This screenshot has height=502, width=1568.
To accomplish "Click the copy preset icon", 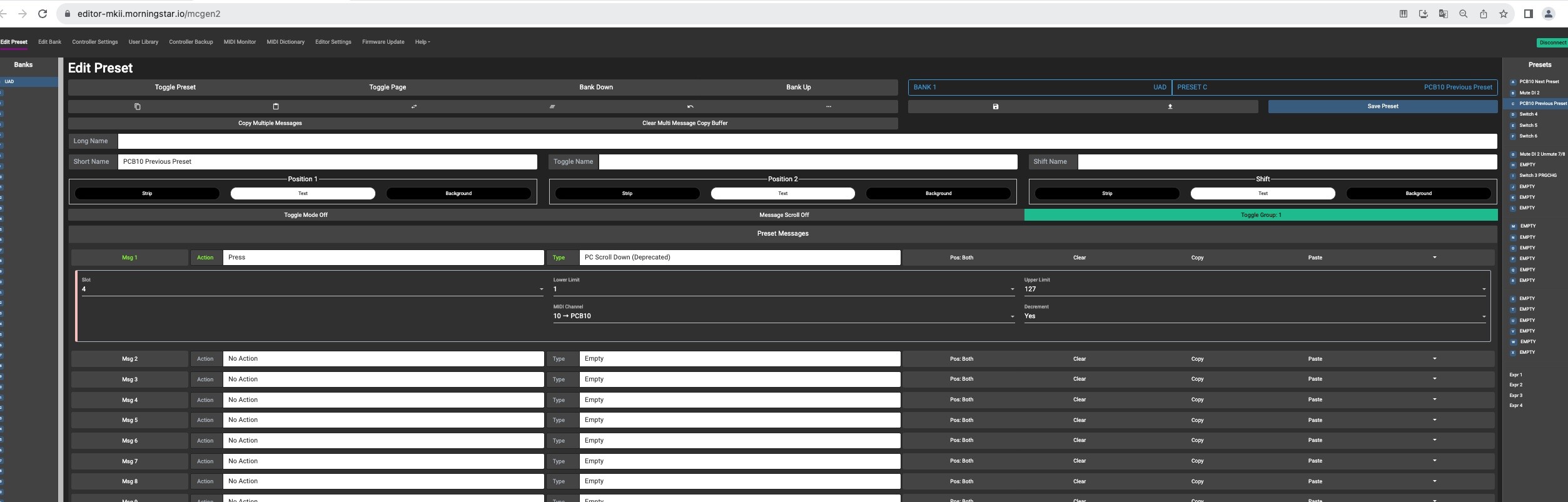I will (138, 106).
